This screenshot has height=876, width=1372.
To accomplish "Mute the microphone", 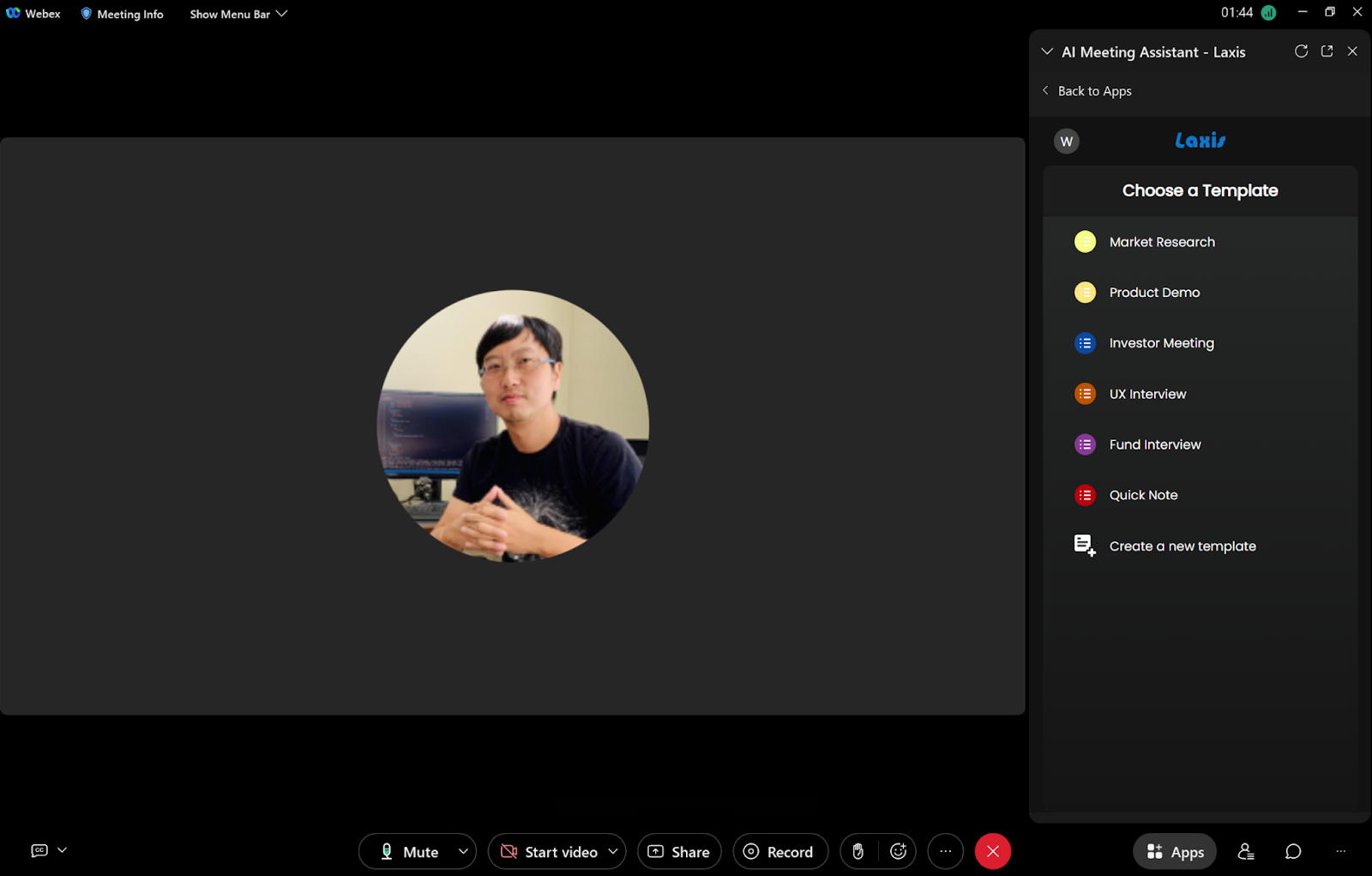I will click(409, 851).
